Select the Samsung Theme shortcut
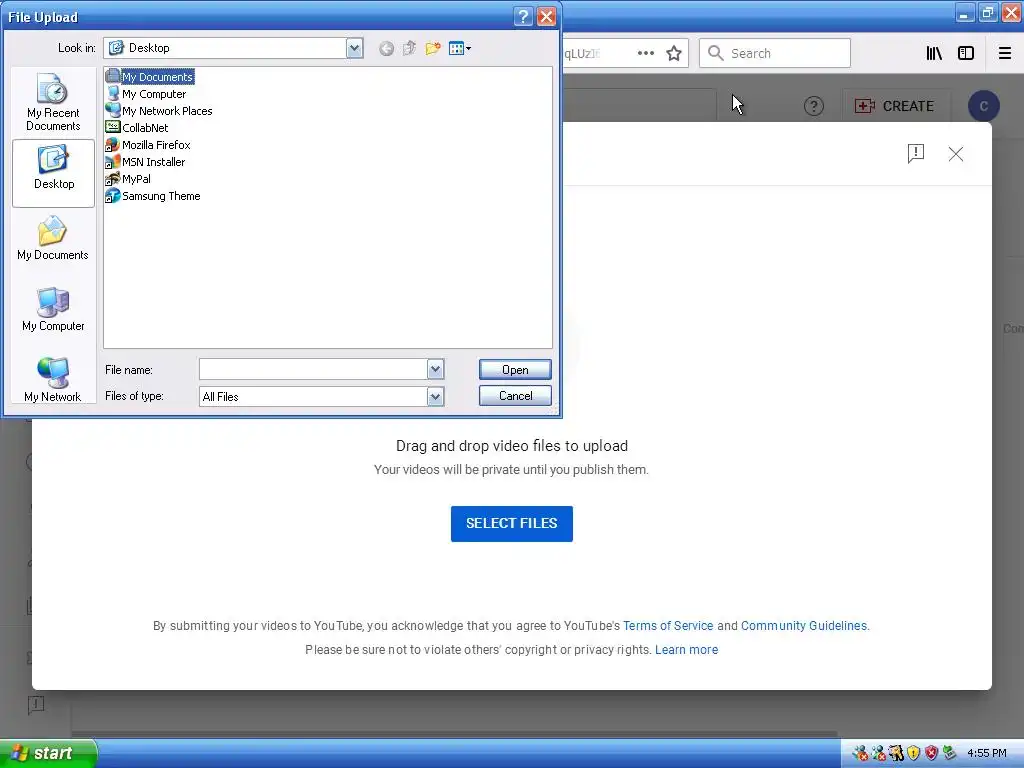 [x=153, y=196]
